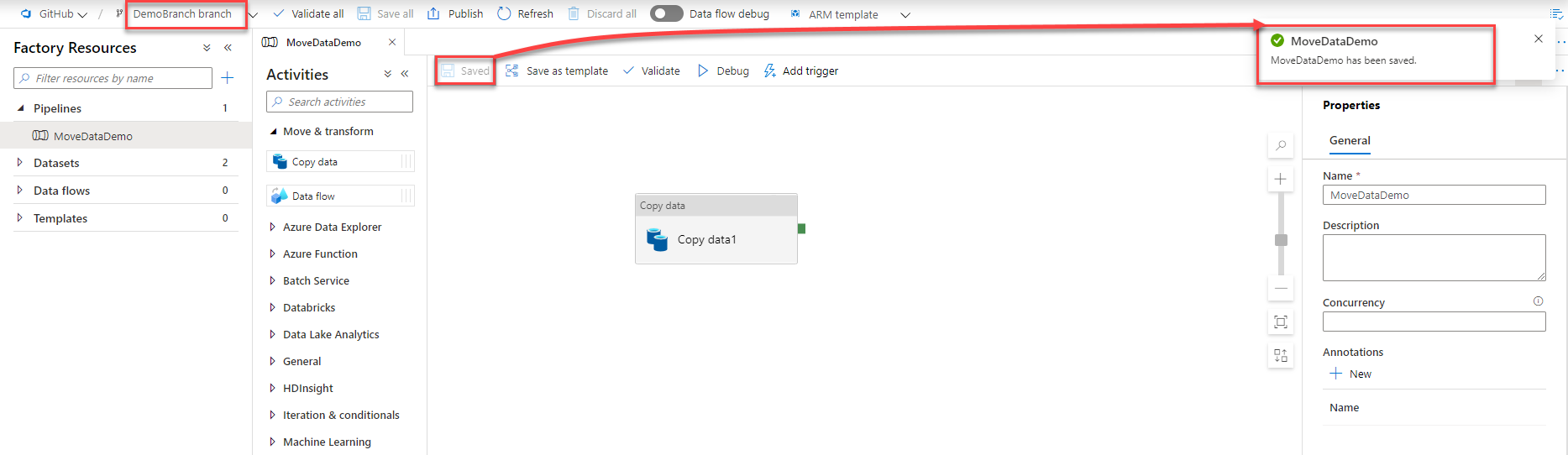
Task: Expand the Azure Data Explorer activities group
Action: tap(272, 227)
